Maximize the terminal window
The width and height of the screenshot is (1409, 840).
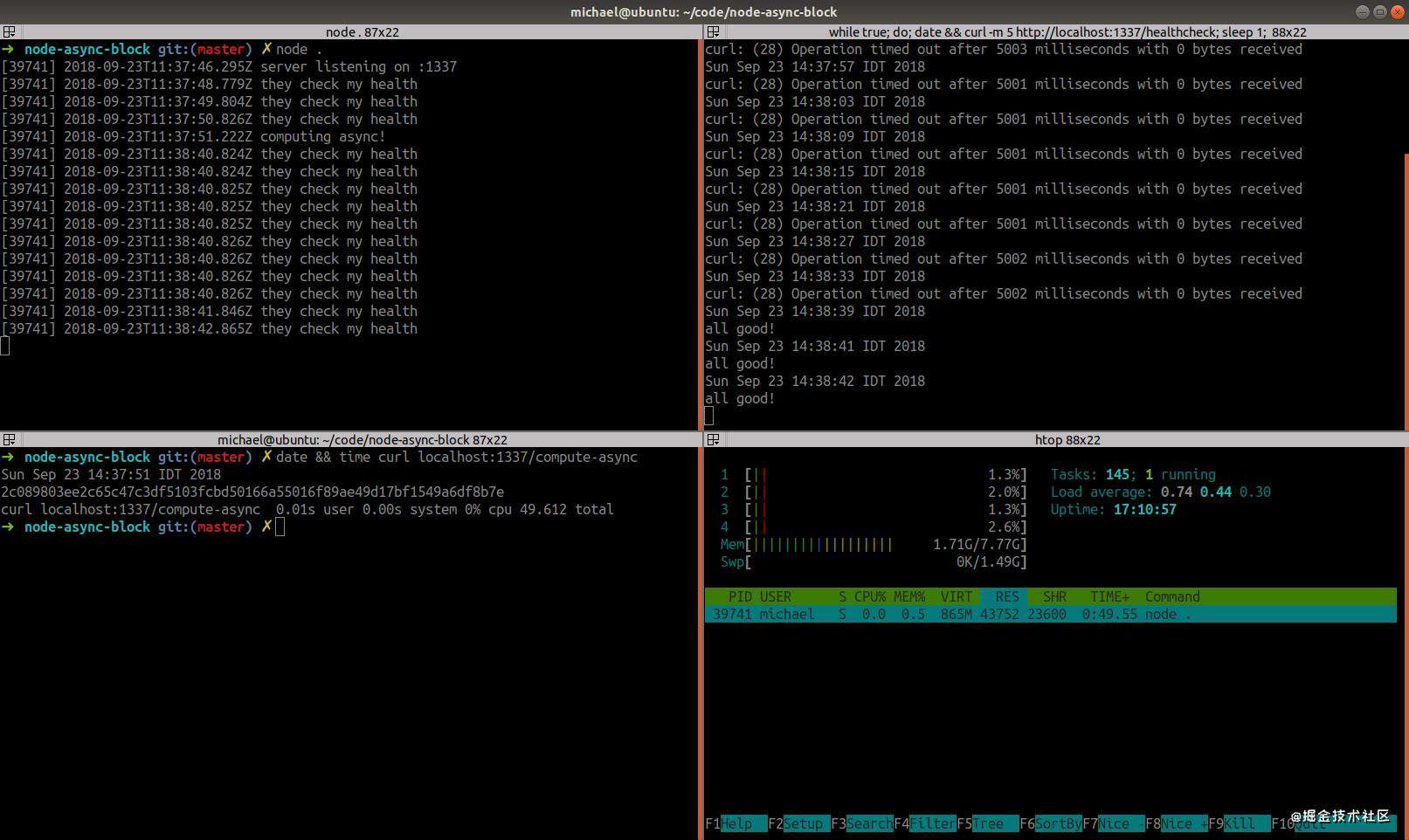(1380, 11)
